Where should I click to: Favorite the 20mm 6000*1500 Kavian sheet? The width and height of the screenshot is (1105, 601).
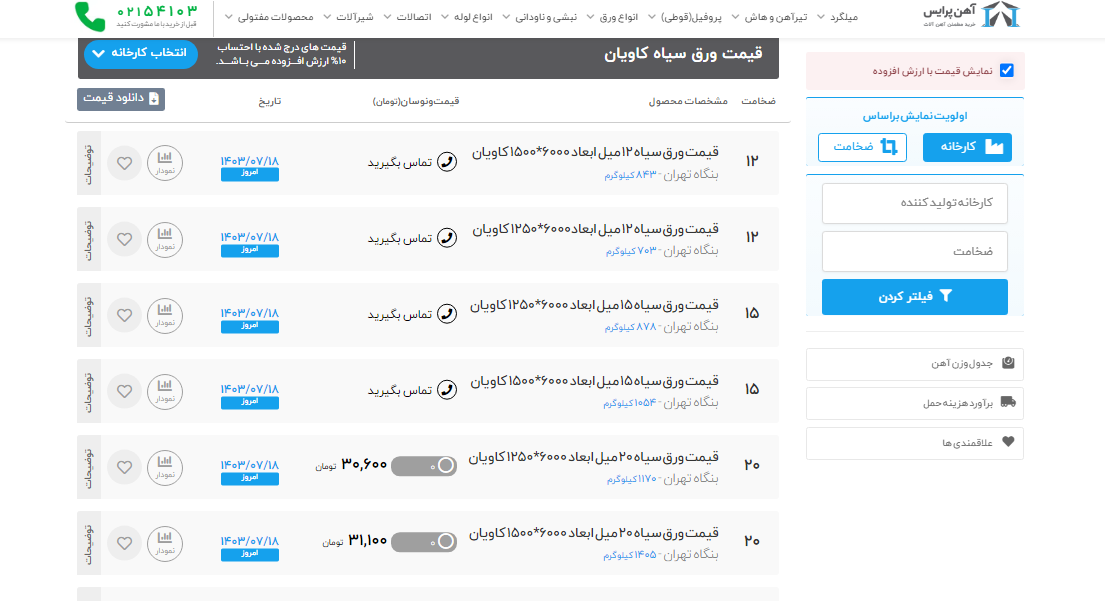[x=124, y=543]
